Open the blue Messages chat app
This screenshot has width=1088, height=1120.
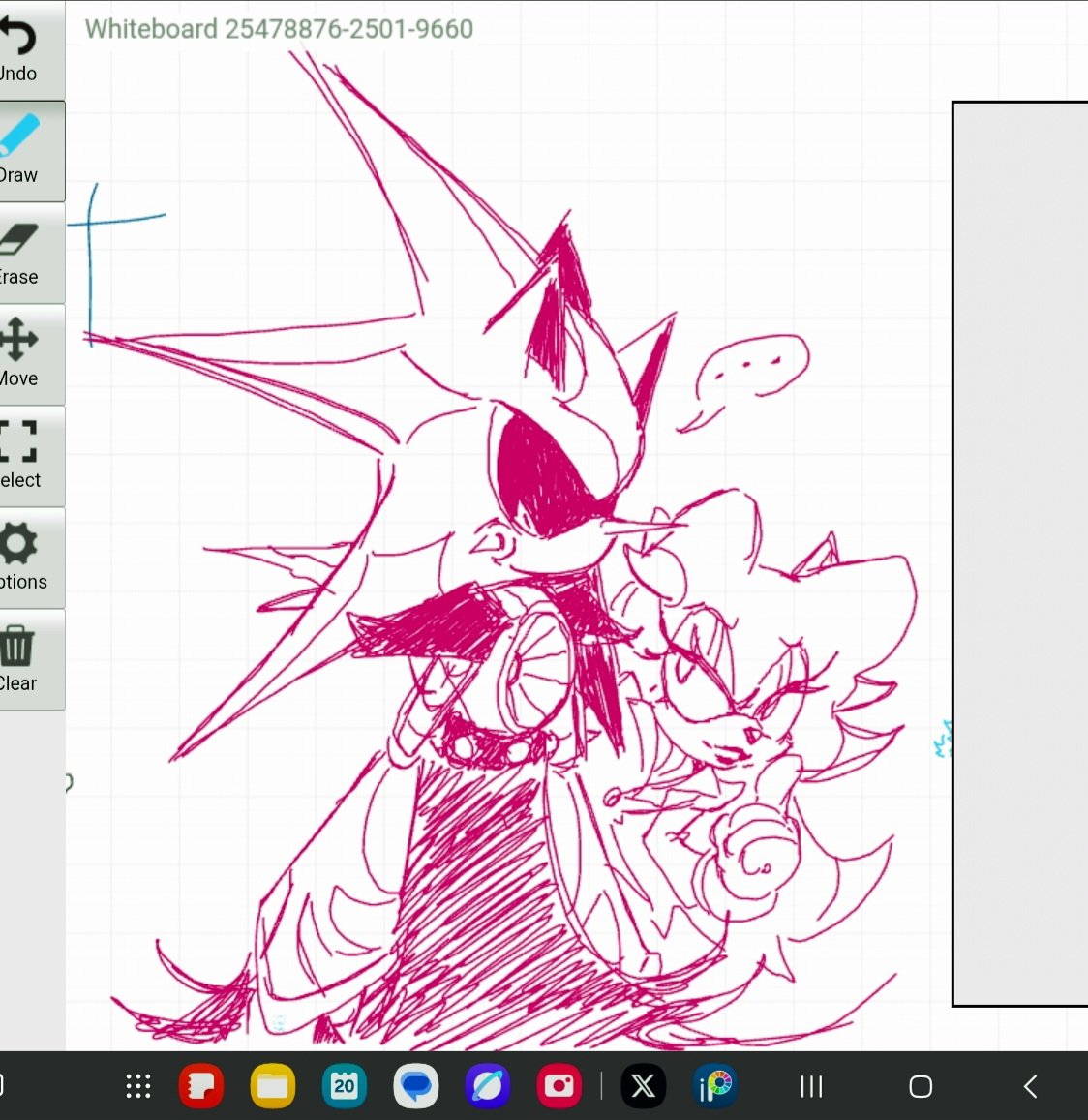[416, 1086]
